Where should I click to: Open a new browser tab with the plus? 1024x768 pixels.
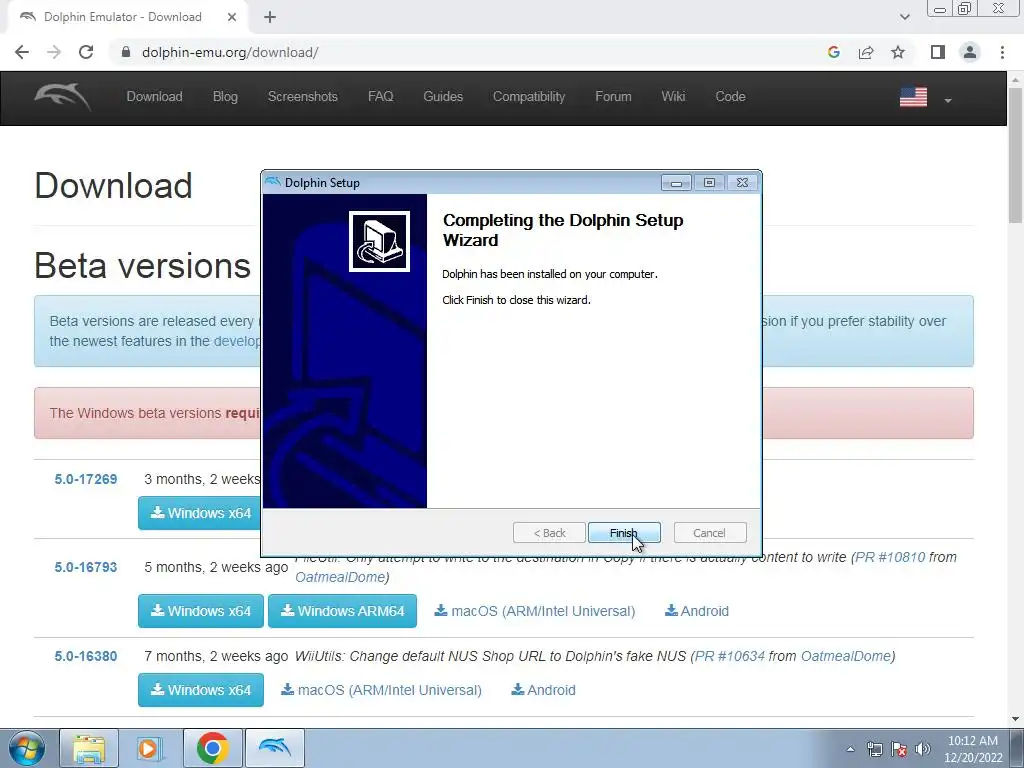click(270, 17)
